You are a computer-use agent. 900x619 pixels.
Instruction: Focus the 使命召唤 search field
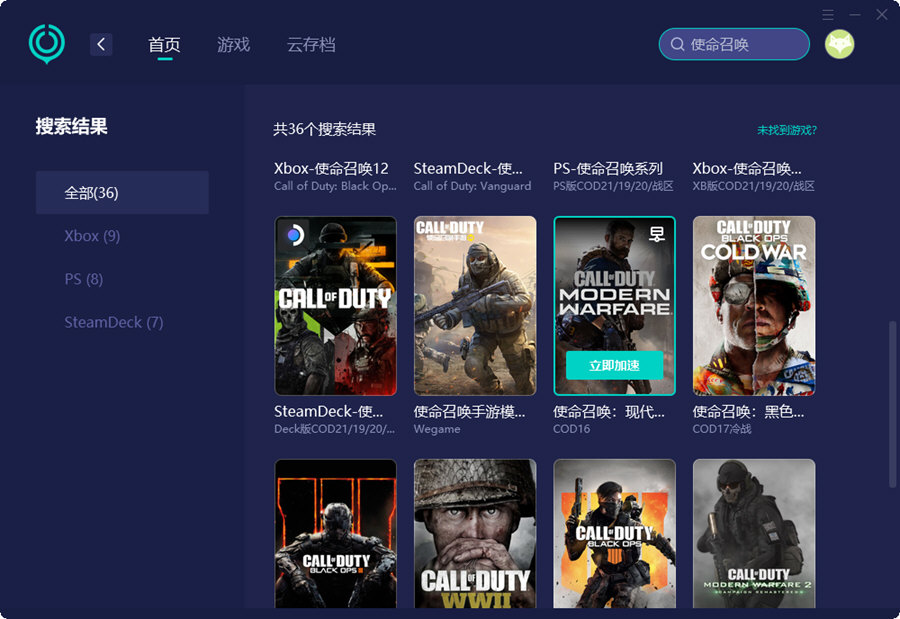click(734, 44)
